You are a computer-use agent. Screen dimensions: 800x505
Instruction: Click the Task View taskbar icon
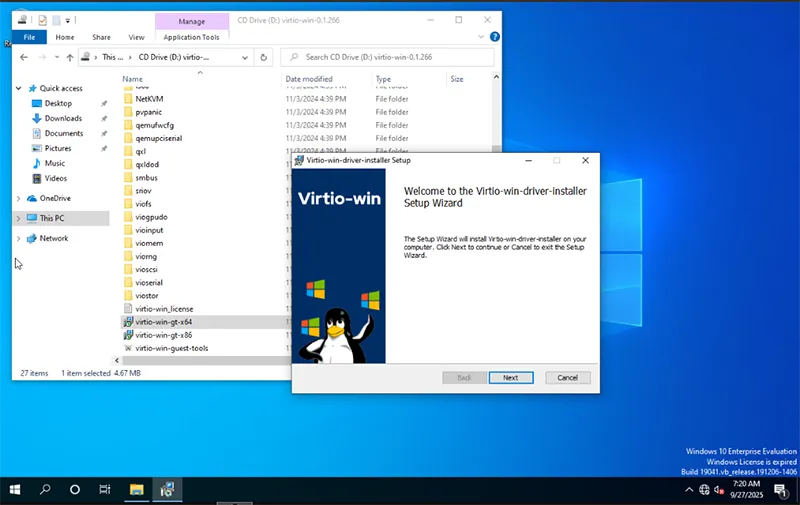(105, 490)
